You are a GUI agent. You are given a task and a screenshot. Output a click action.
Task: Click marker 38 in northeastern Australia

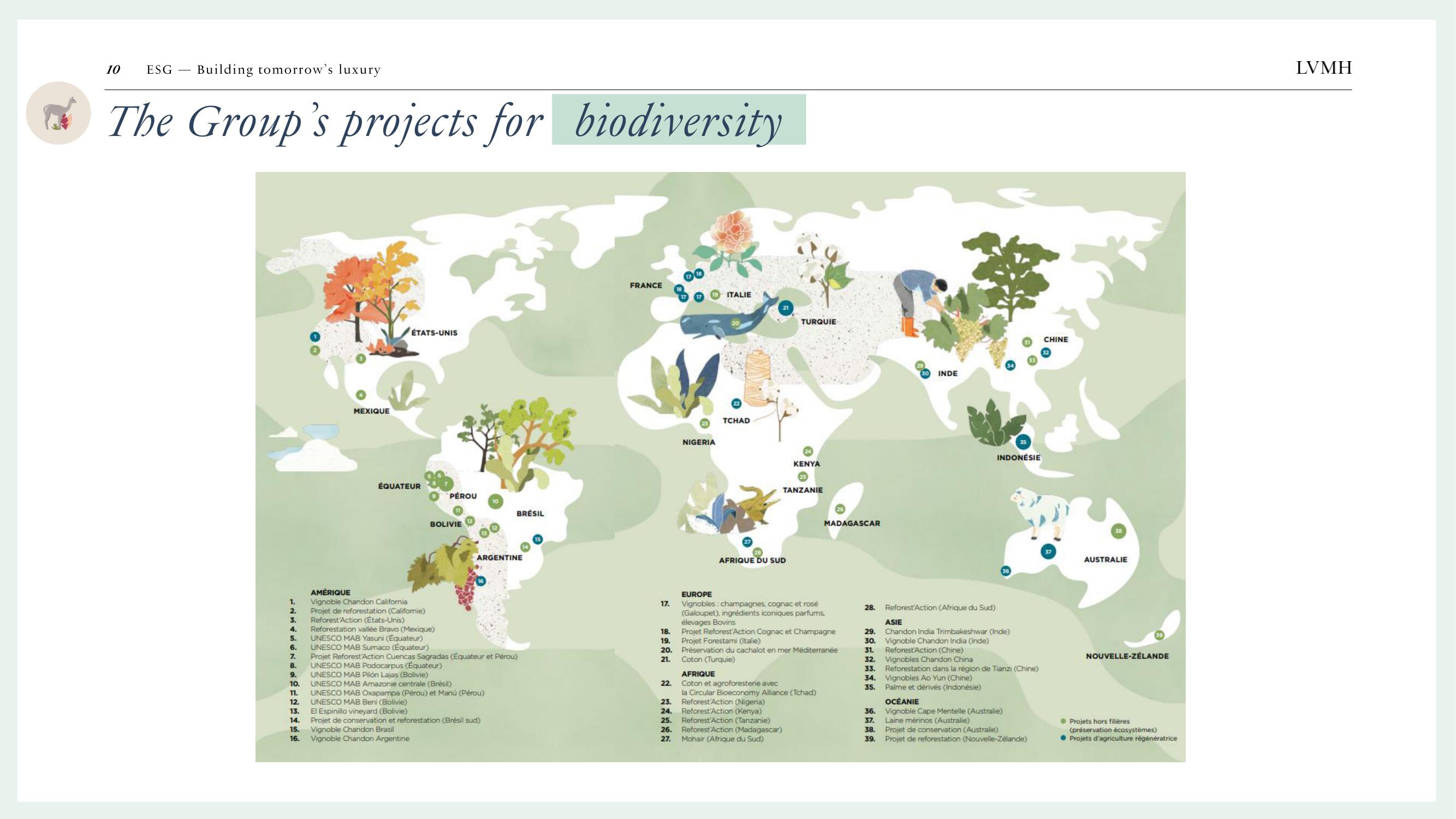click(x=1118, y=531)
